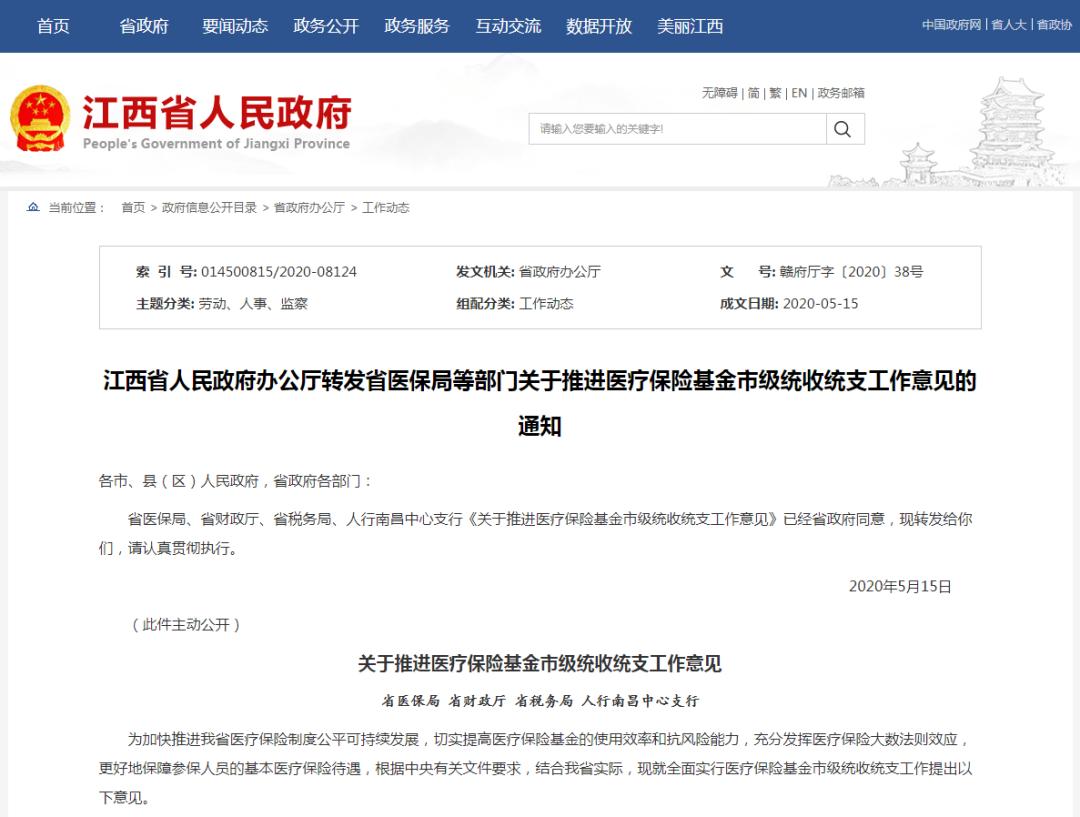This screenshot has height=817, width=1080.
Task: Click the paragraph beginning 省医保局、省财政厅、省税务局
Action: [536, 533]
